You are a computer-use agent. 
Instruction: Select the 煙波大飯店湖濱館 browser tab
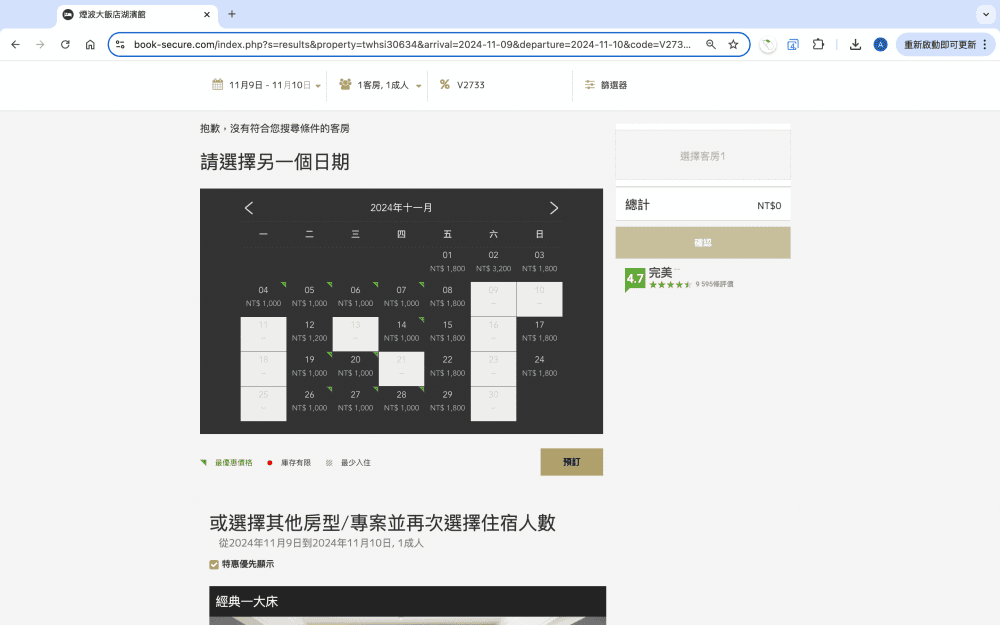tap(130, 15)
